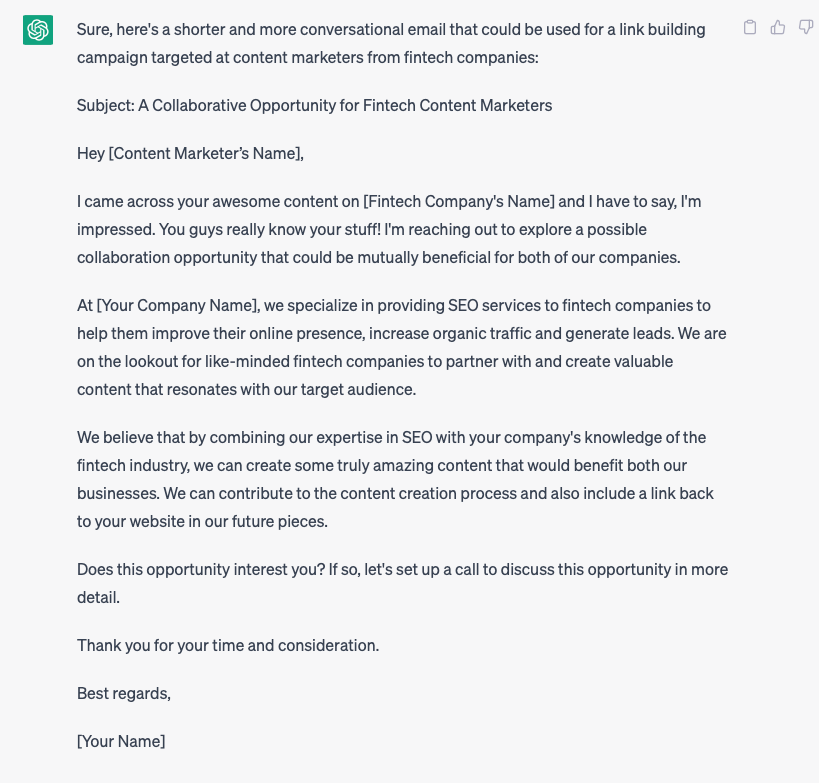Click the word 'detail.' after the call invitation
Screen dimensions: 819x783
click(x=98, y=598)
